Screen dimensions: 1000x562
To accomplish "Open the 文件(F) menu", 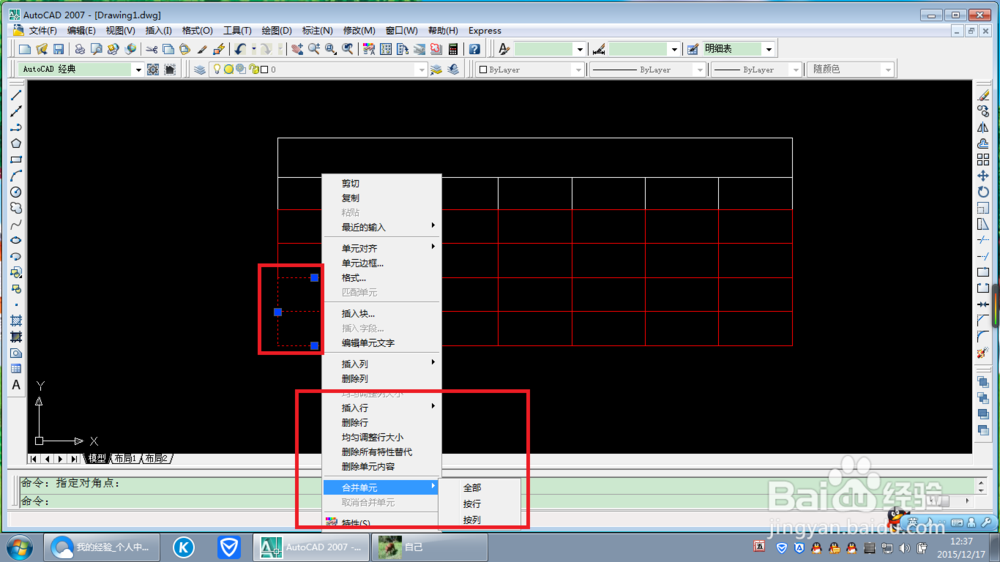I will coord(43,31).
